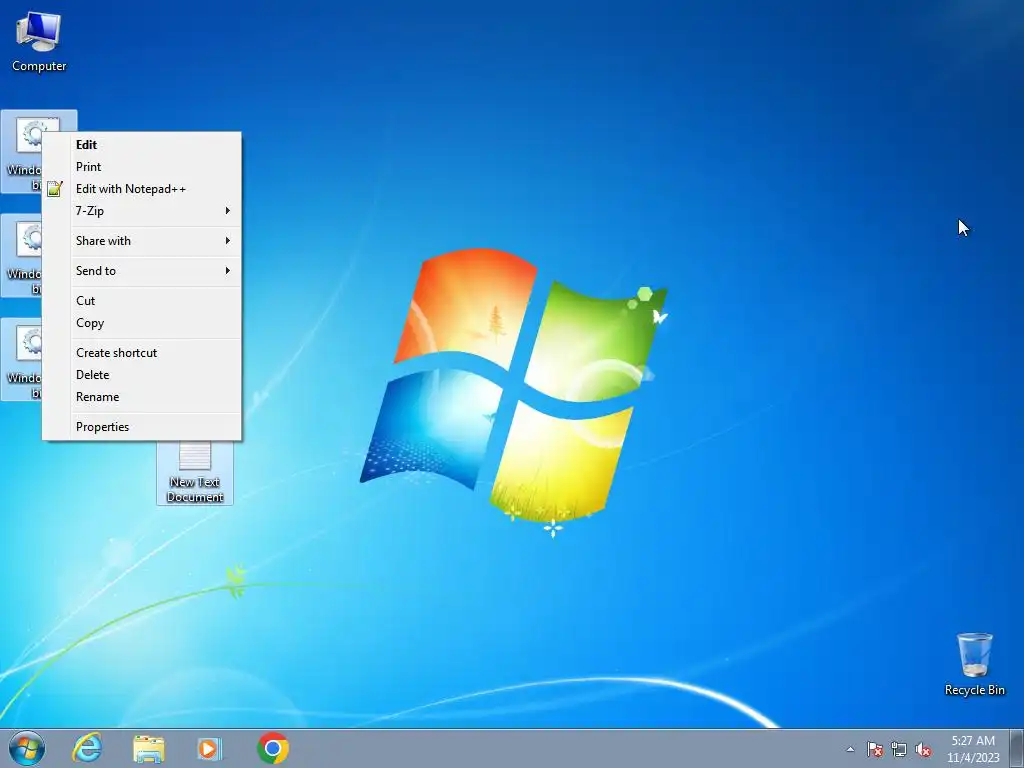
Task: Select the New Text Document file icon
Action: 195,472
